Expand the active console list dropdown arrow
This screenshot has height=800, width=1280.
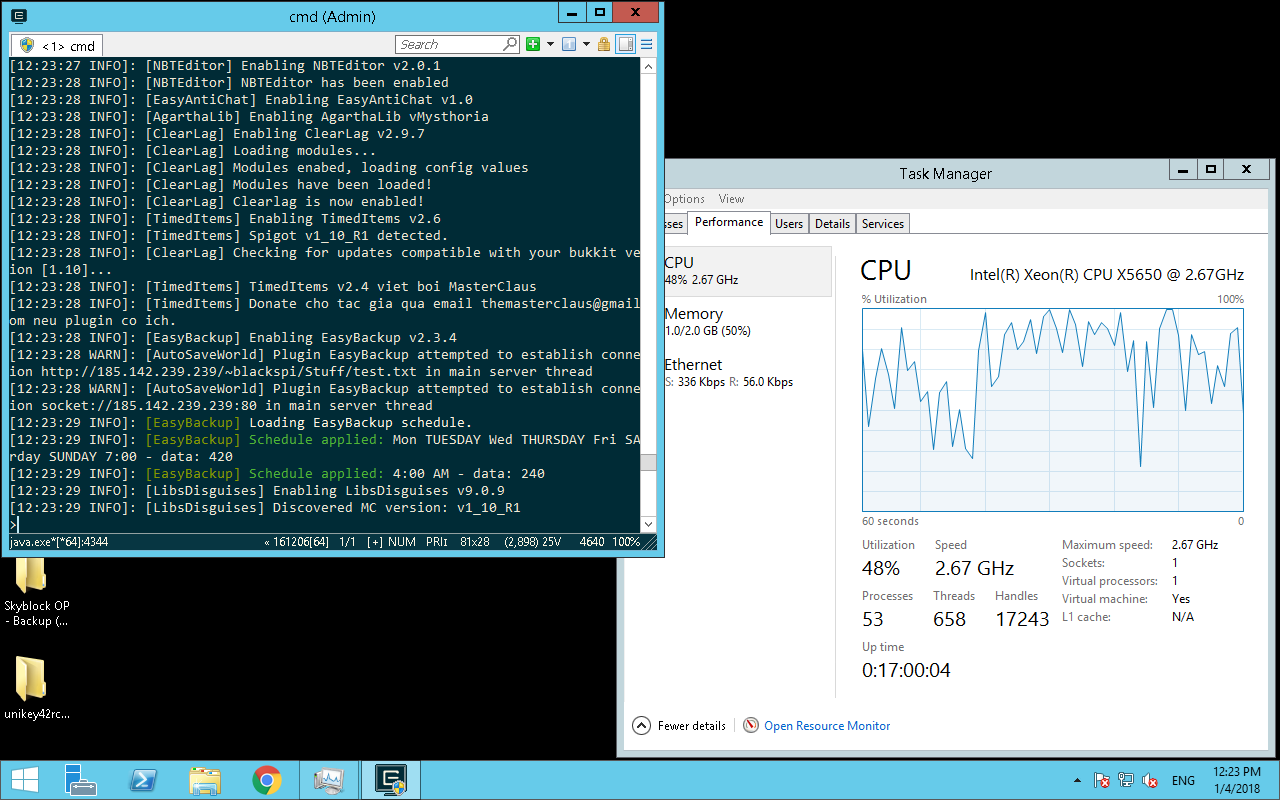585,44
